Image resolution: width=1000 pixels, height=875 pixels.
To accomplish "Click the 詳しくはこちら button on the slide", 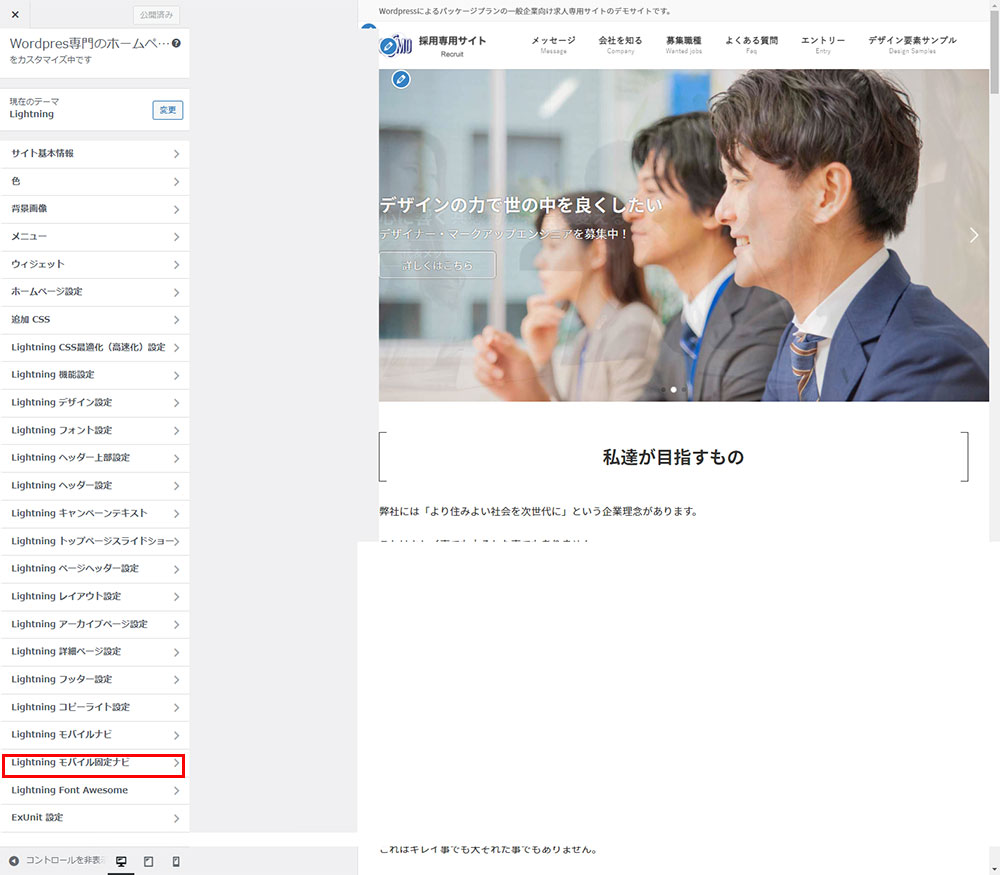I will 437,266.
